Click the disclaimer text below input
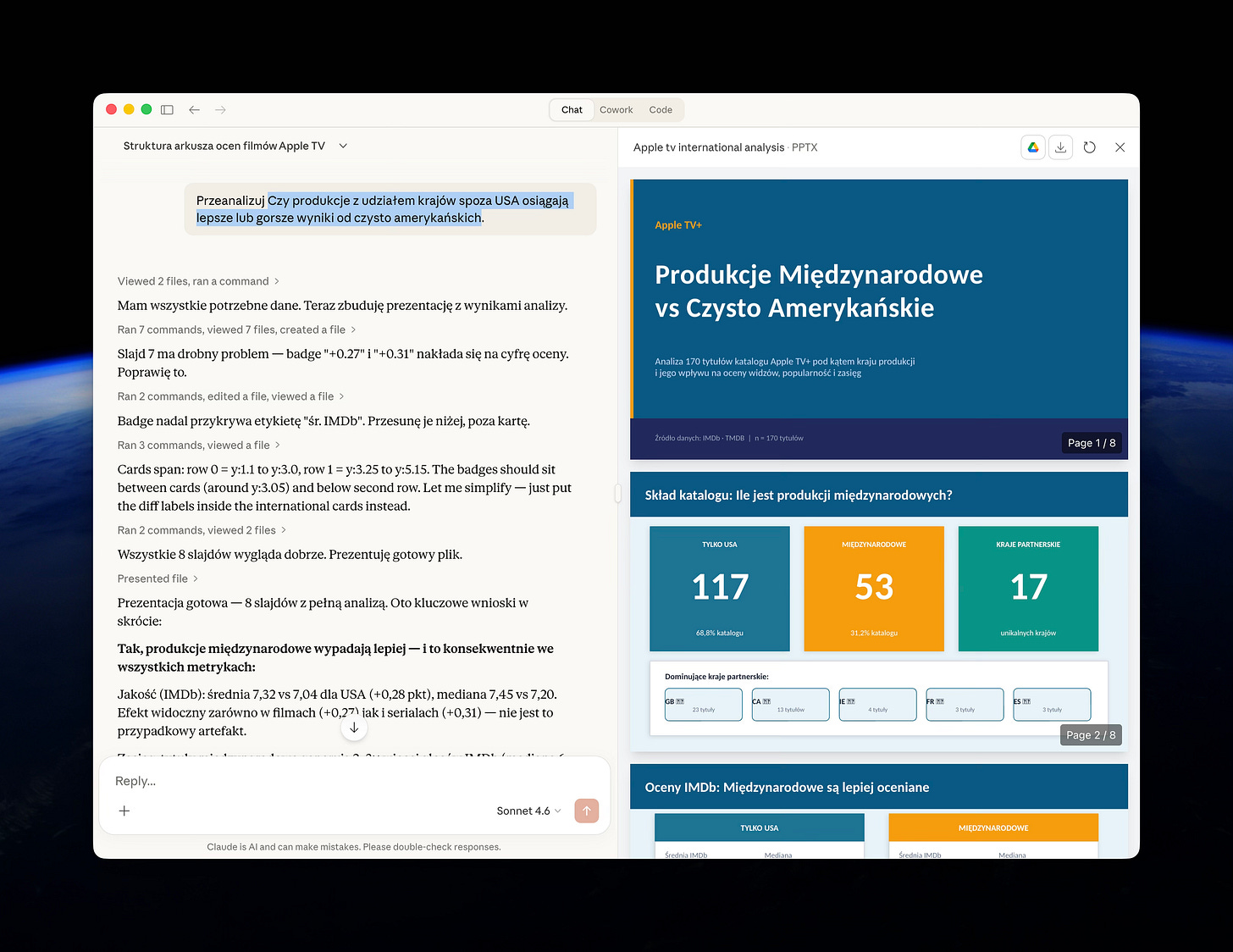Screen dimensions: 1233x952 point(354,847)
